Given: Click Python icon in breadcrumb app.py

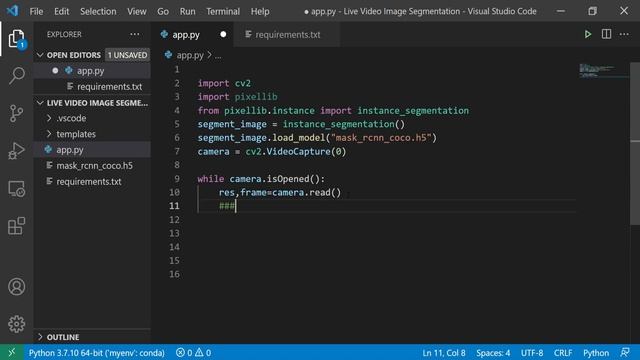Looking at the screenshot, I should coord(168,55).
